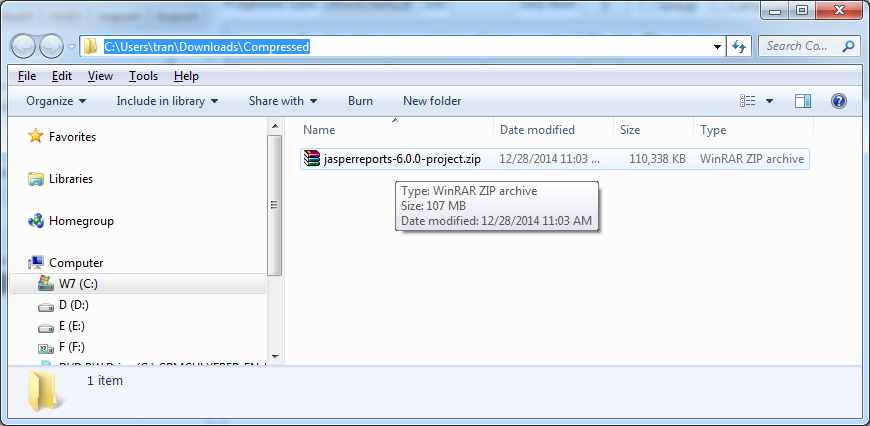Sort by the Type column header
The image size is (870, 426).
tap(753, 130)
